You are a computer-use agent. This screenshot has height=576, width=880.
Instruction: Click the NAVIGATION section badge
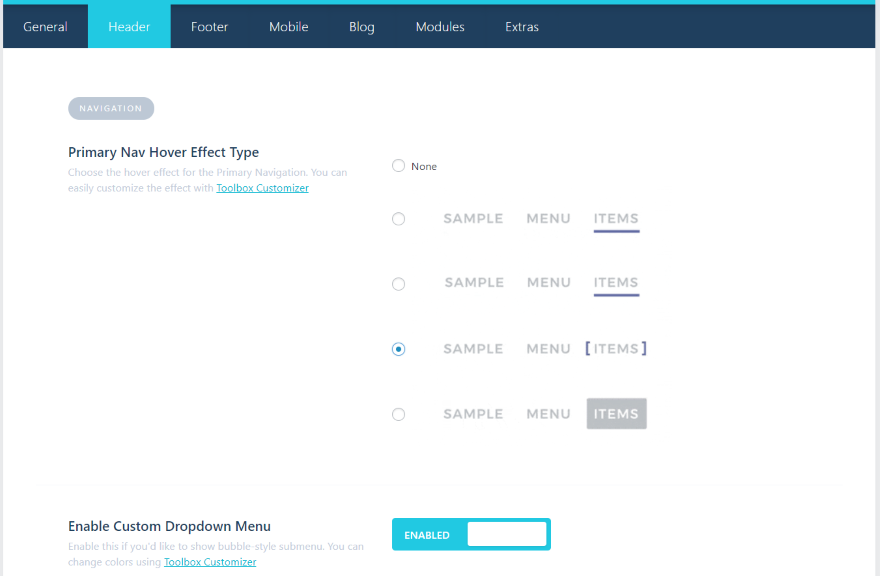[x=111, y=108]
